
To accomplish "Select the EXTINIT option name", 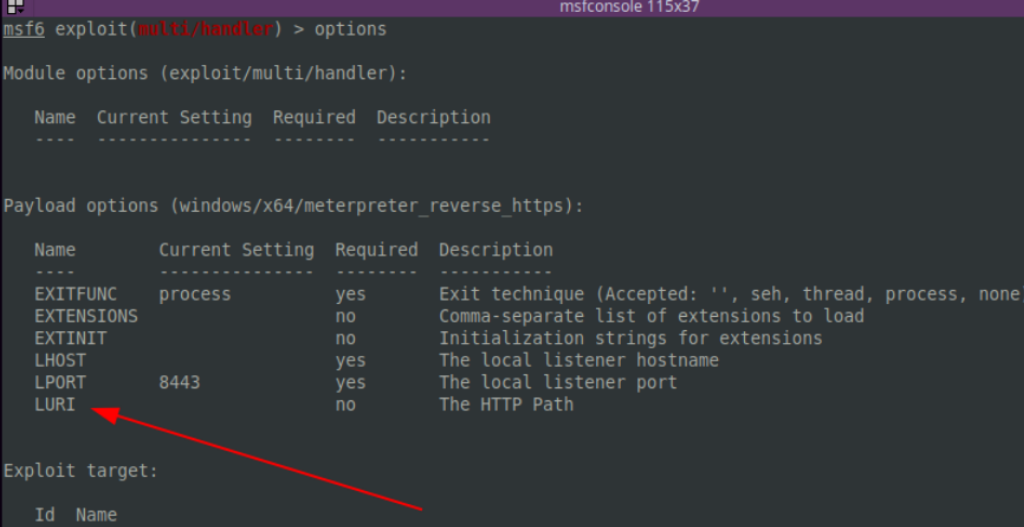I will [70, 338].
